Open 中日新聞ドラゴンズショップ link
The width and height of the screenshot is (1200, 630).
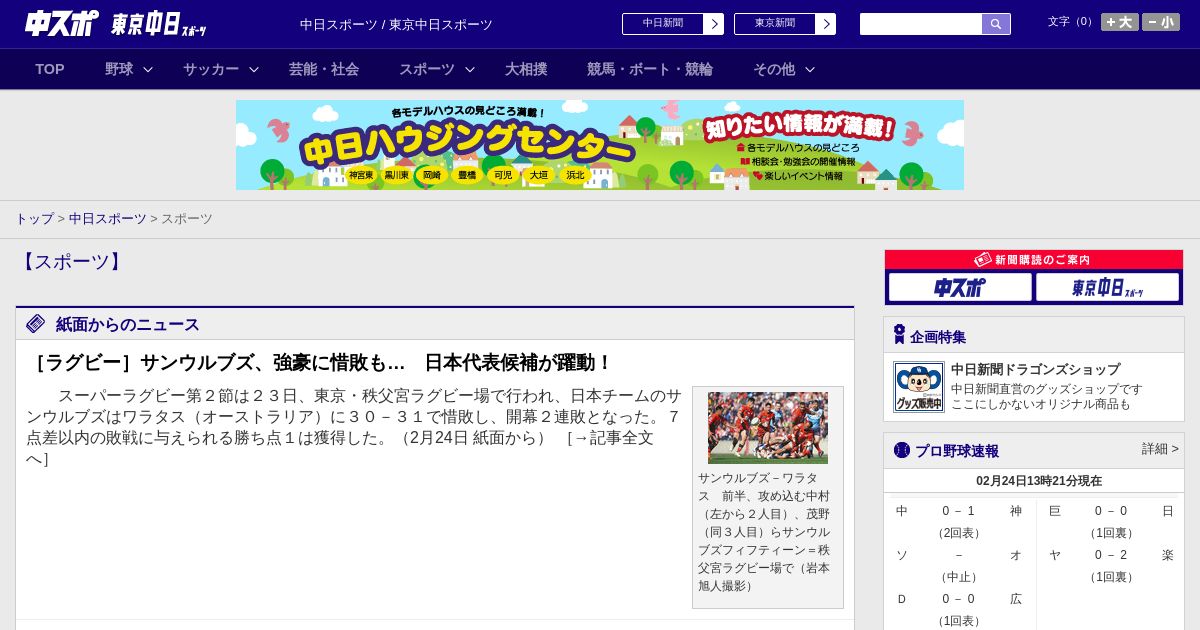click(x=1035, y=370)
